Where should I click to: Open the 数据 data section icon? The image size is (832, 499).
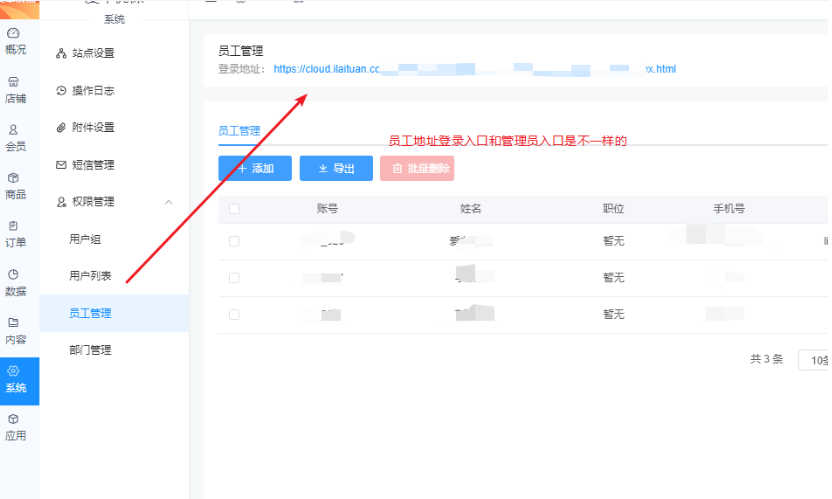point(13,274)
